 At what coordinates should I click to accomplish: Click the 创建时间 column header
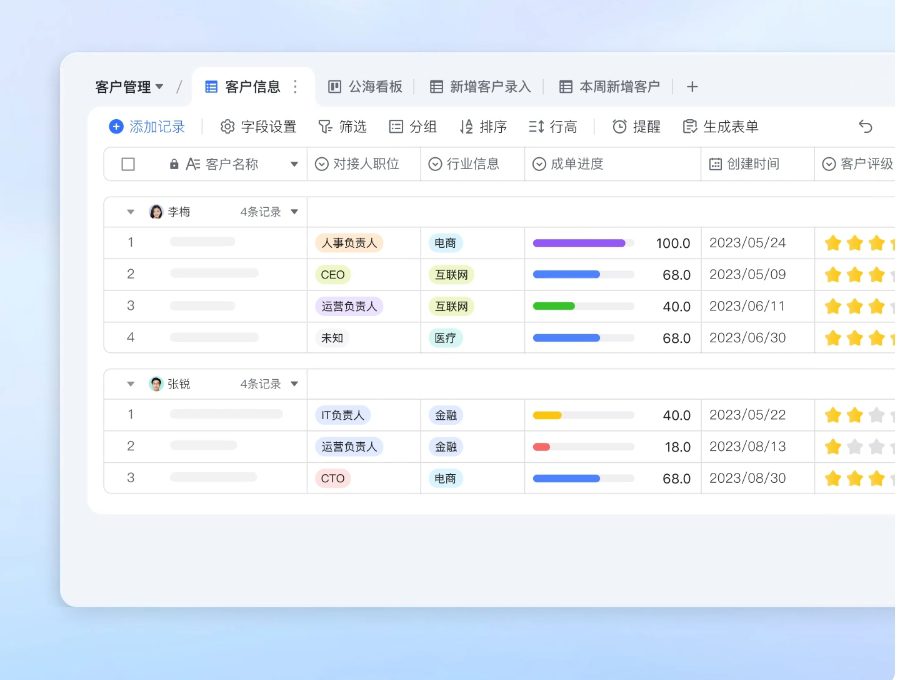757,164
